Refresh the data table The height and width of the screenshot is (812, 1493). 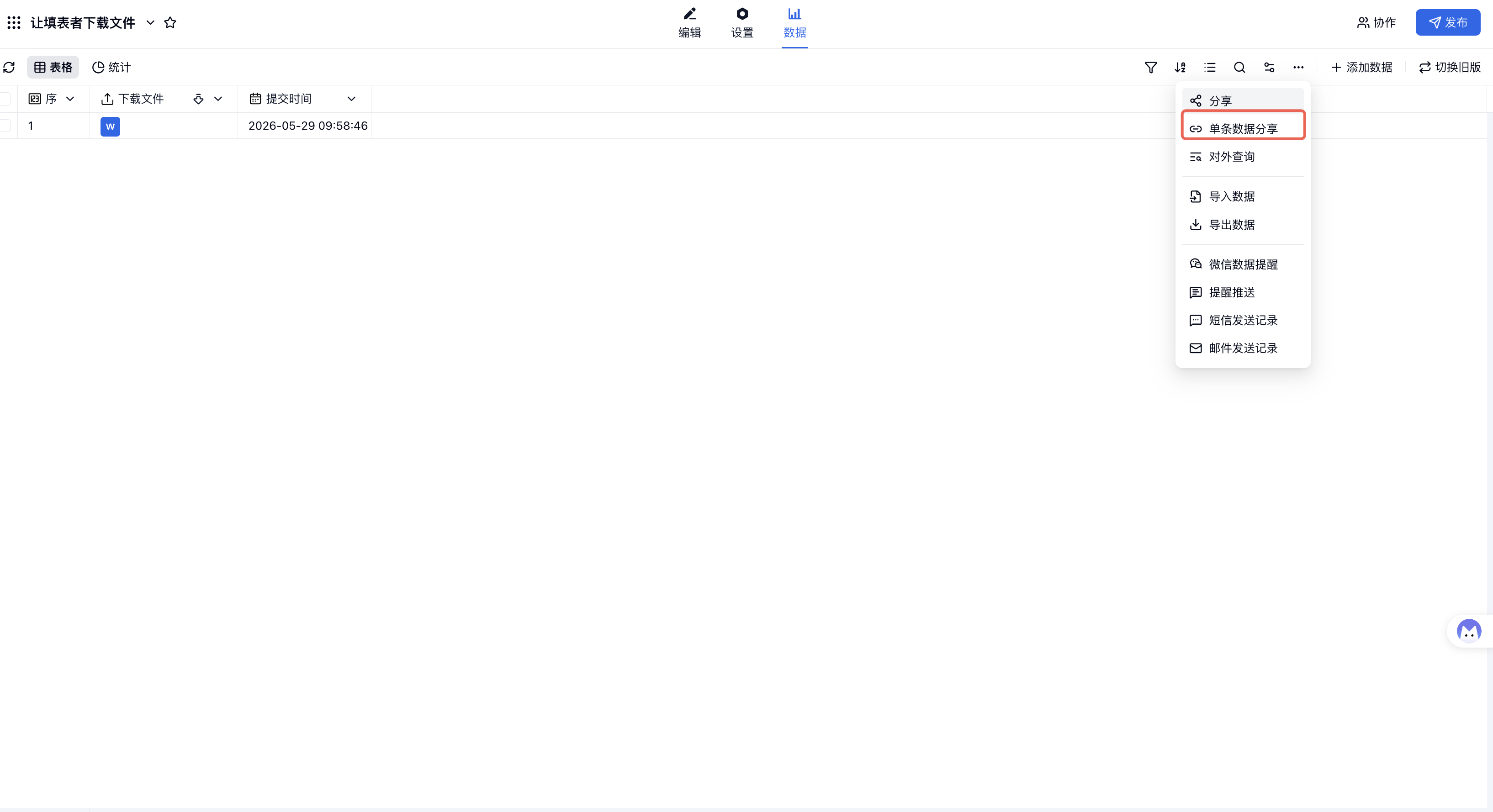pos(9,67)
